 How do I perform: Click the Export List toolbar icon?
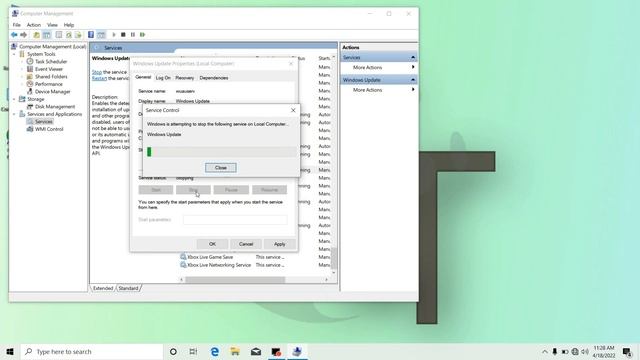pyautogui.click(x=78, y=35)
